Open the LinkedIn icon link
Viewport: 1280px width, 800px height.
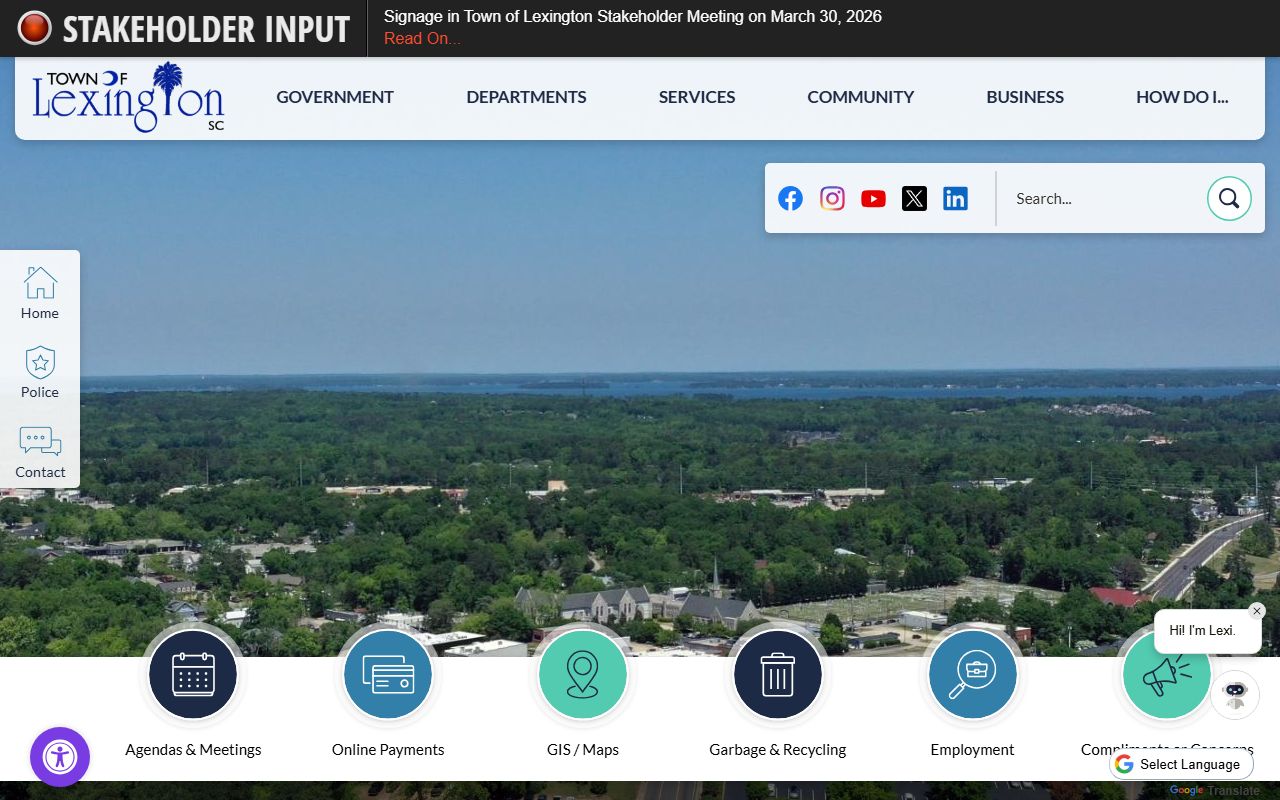(x=955, y=198)
